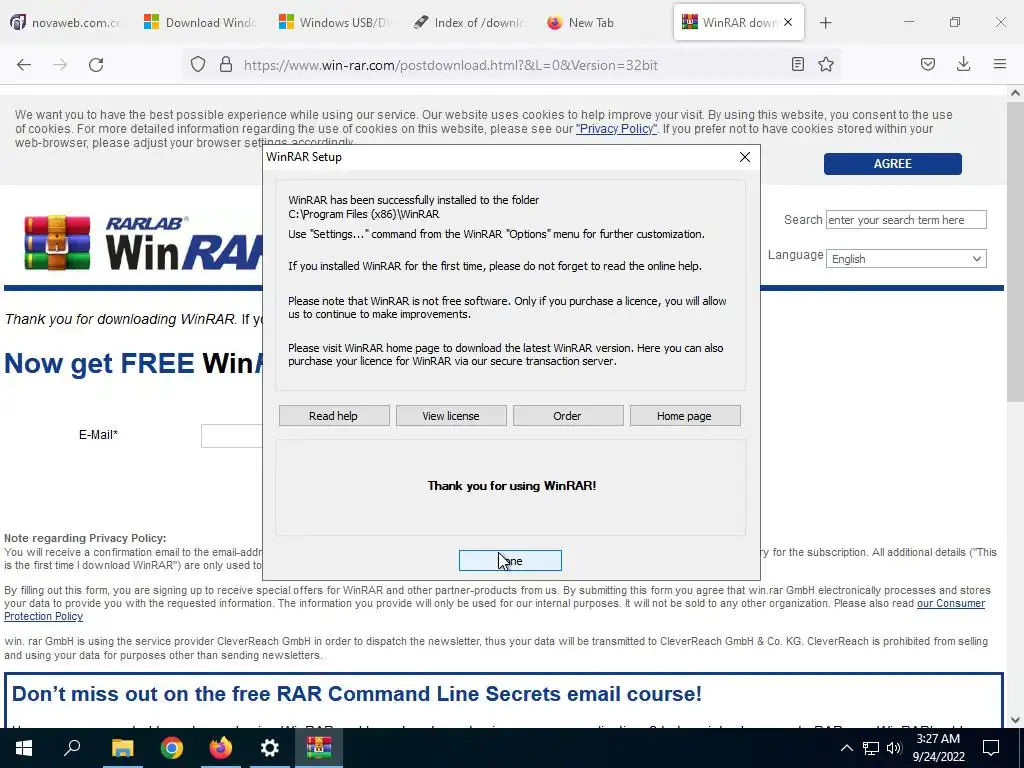
Task: Toggle reader view icon in the address bar
Action: pos(797,64)
